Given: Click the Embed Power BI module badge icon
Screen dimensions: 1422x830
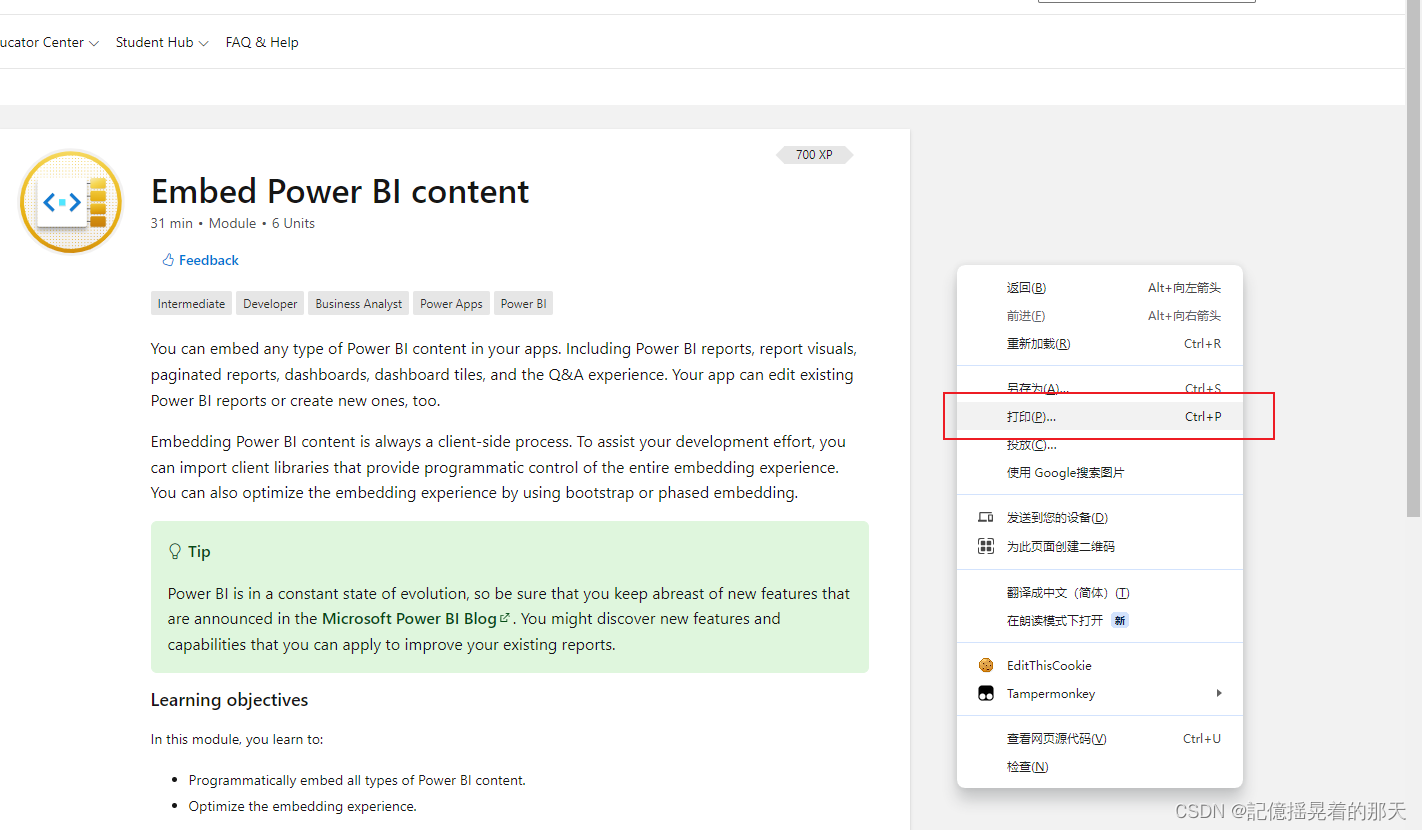Looking at the screenshot, I should click(x=71, y=202).
